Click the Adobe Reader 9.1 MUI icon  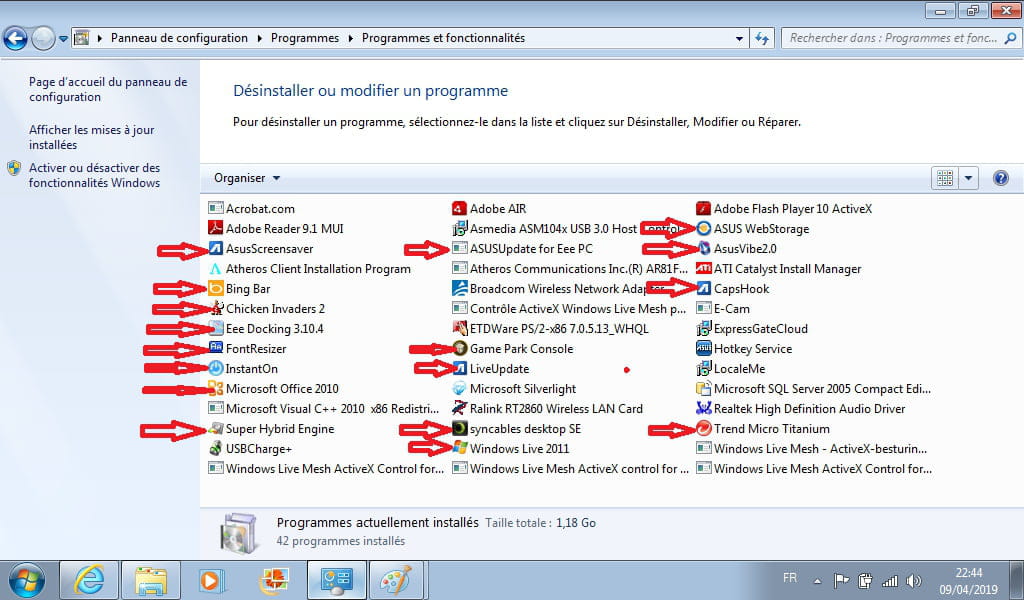coord(216,228)
